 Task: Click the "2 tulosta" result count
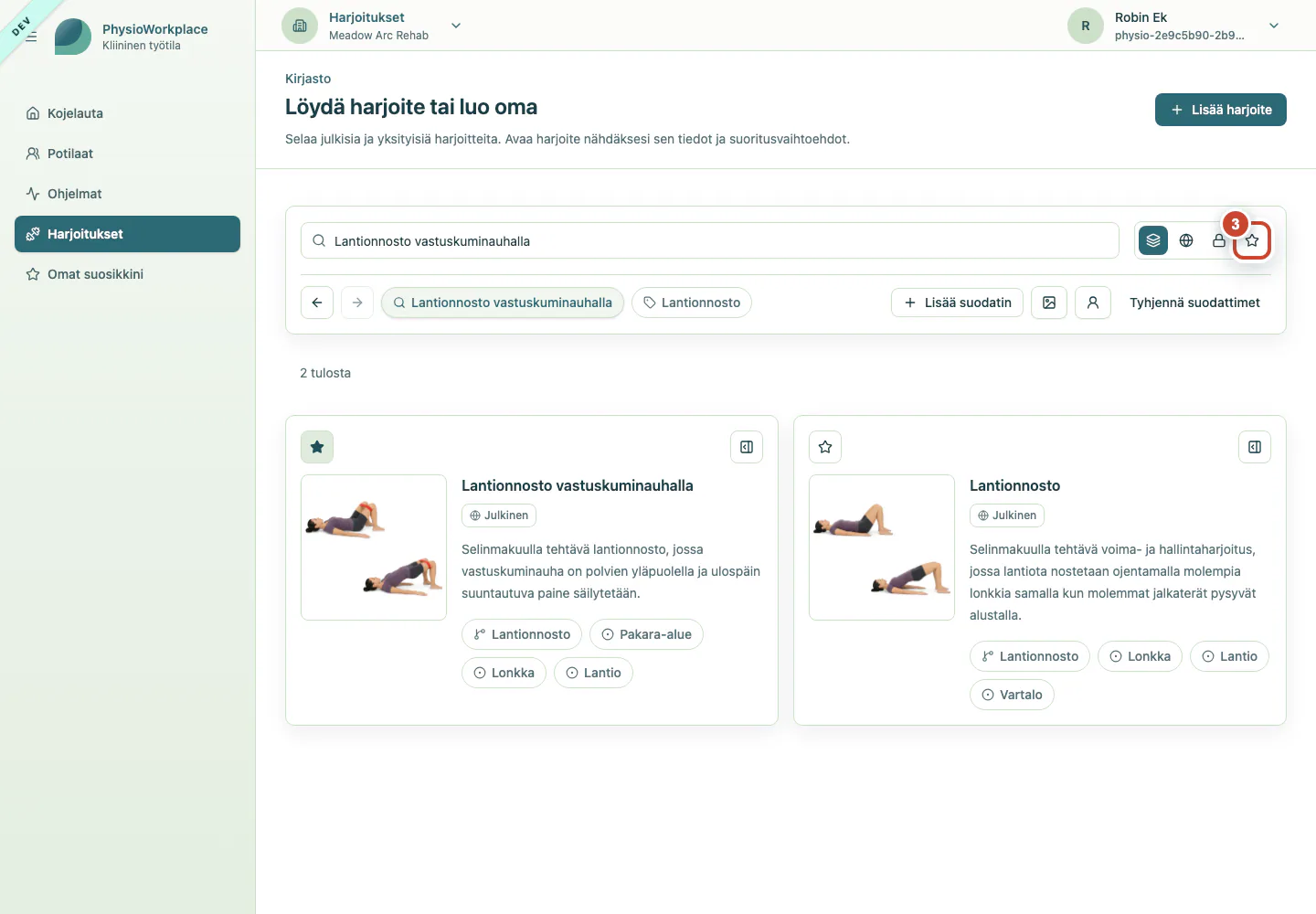tap(325, 373)
